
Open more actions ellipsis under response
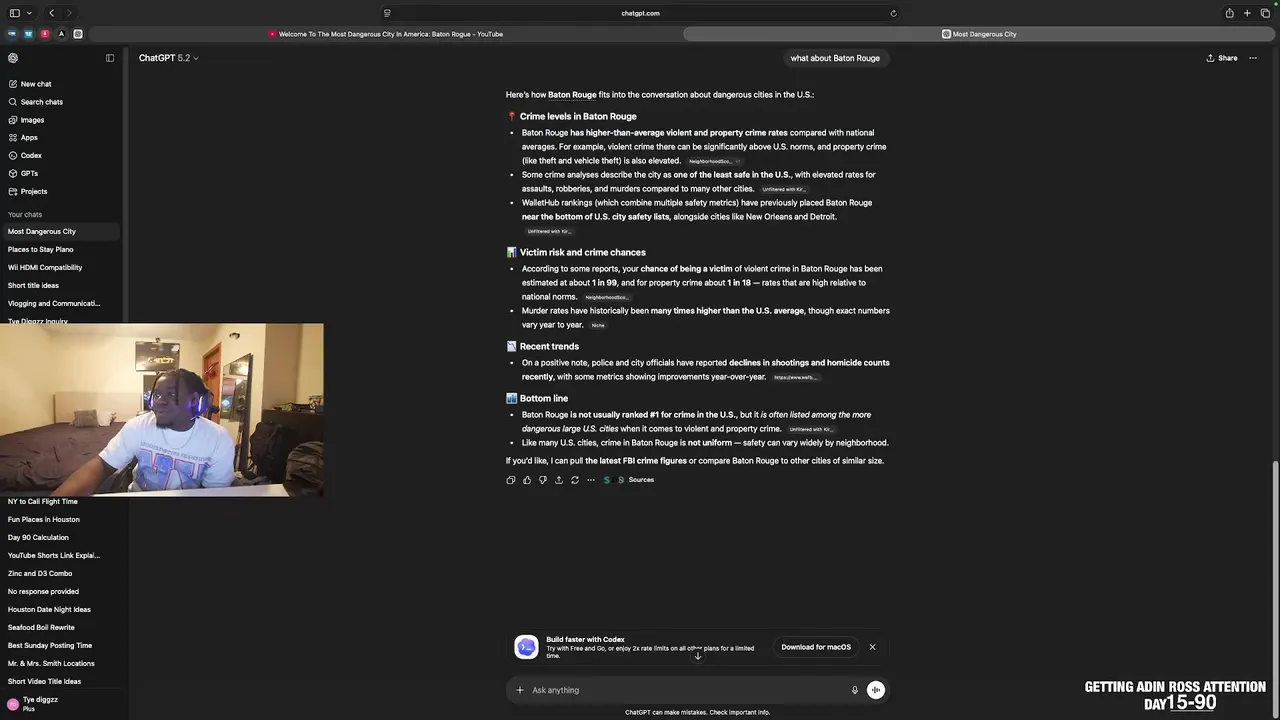[591, 480]
